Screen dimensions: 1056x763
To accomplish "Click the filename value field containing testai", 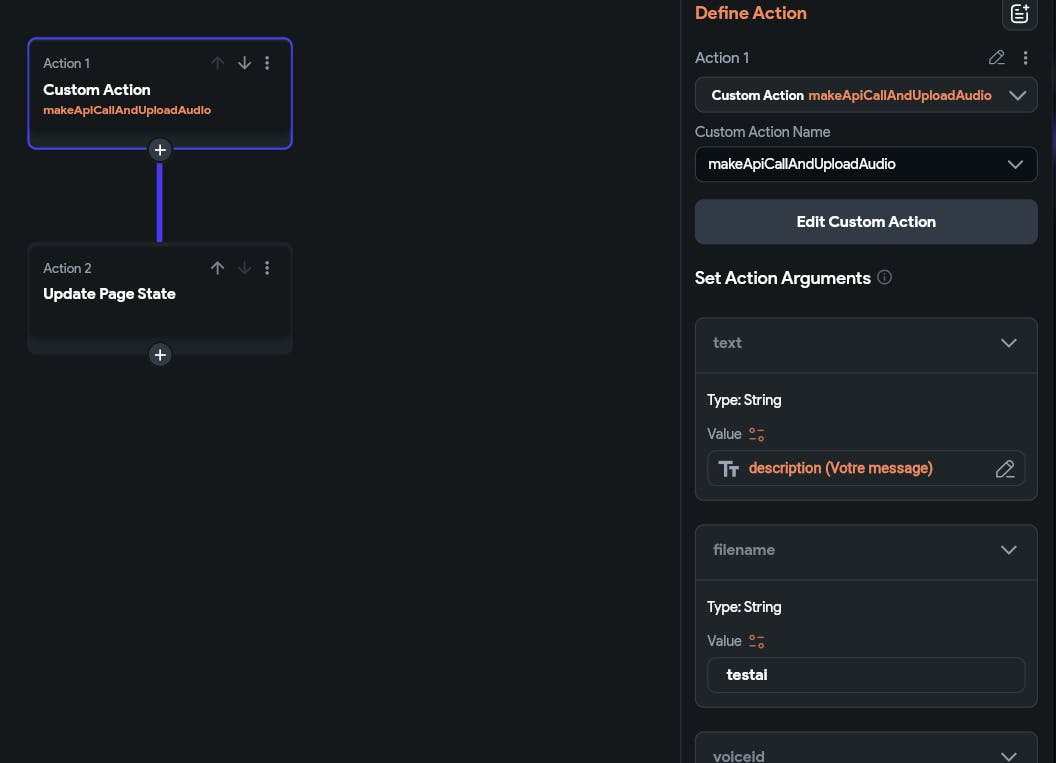I will [865, 675].
